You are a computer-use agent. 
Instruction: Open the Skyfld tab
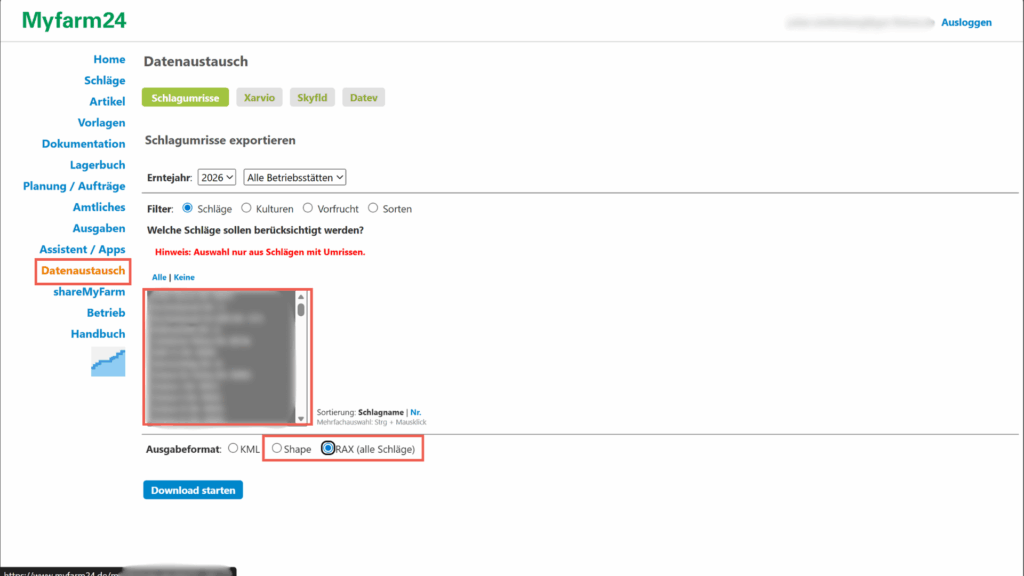click(x=313, y=98)
